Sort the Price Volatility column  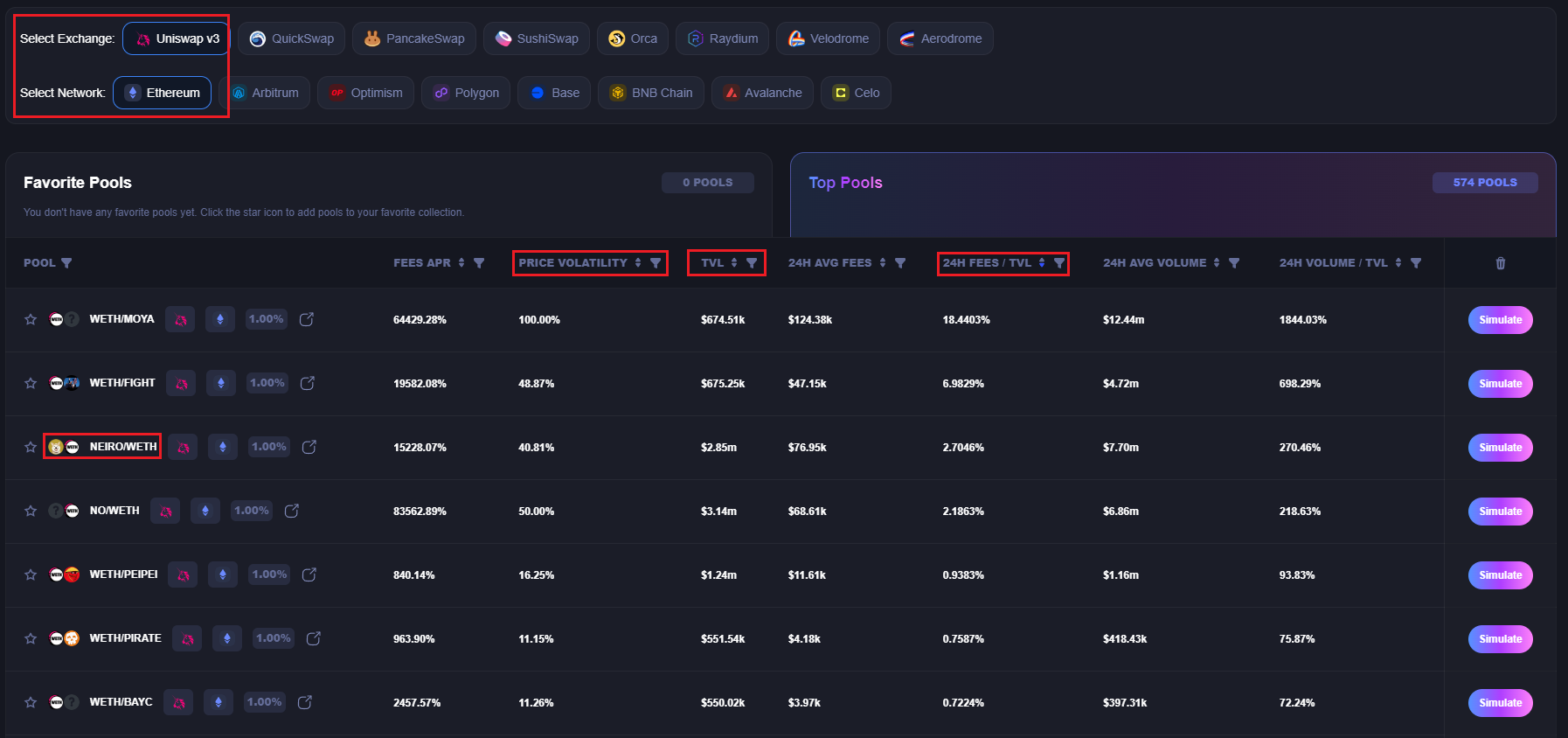[x=638, y=263]
